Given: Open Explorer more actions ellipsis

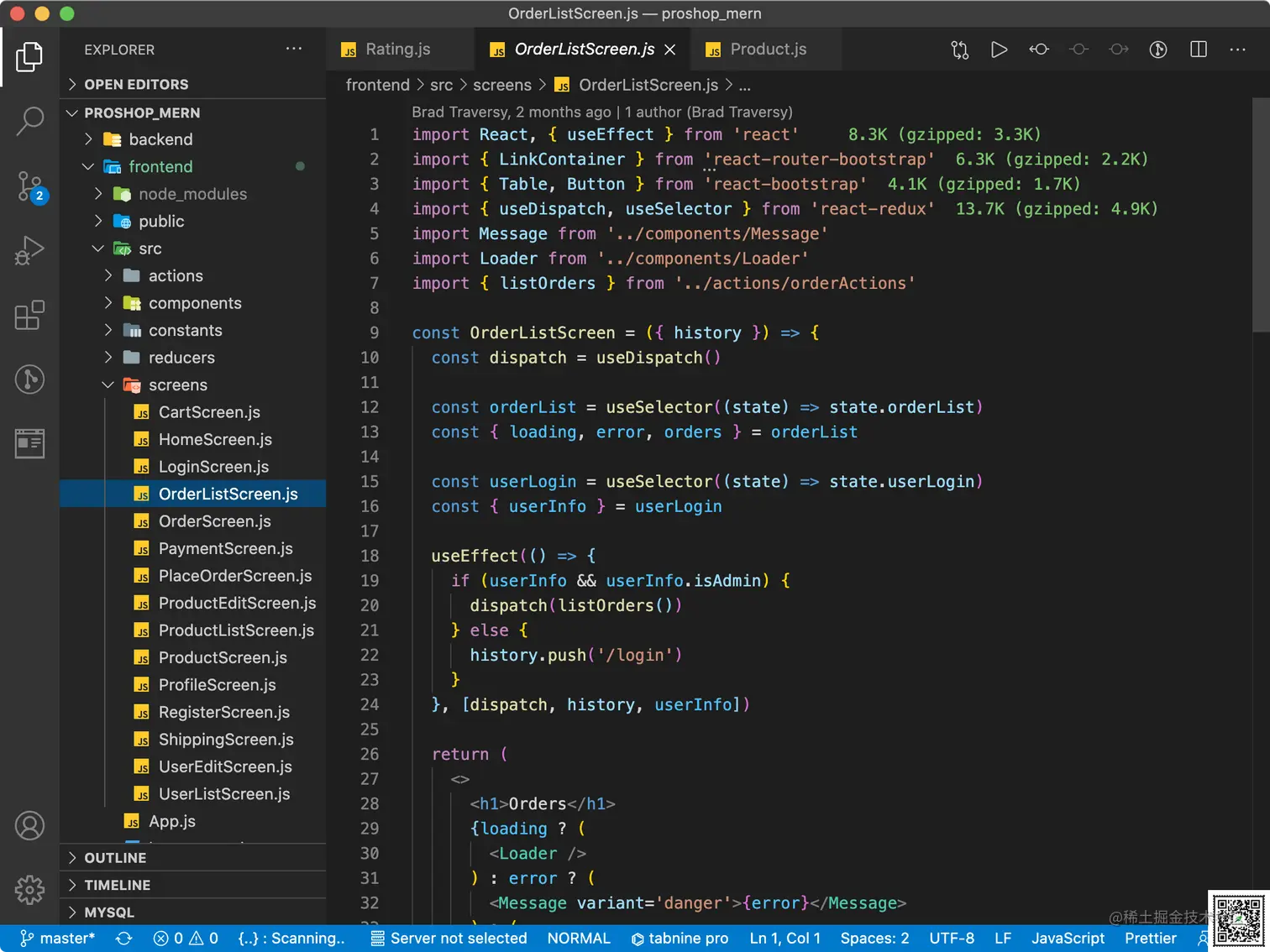Looking at the screenshot, I should pos(293,49).
